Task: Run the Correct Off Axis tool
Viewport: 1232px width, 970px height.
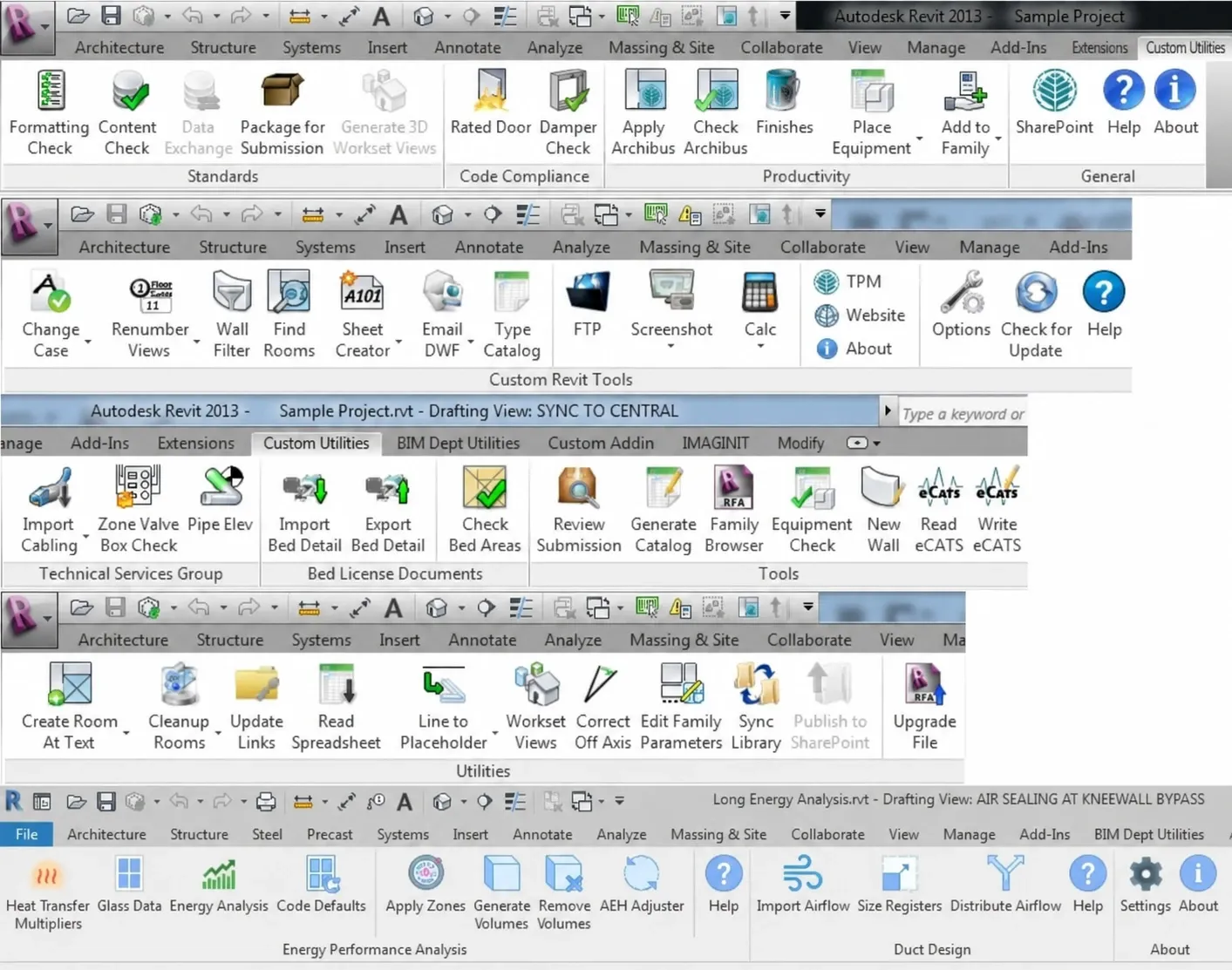Action: coord(602,707)
